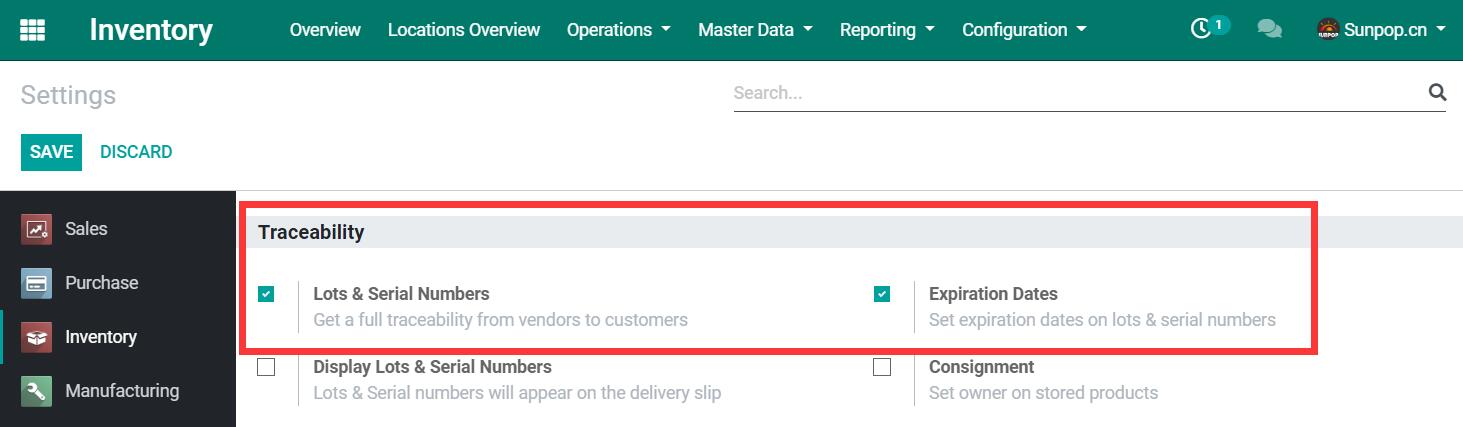
Task: Open the conversations chat icon
Action: (1270, 30)
